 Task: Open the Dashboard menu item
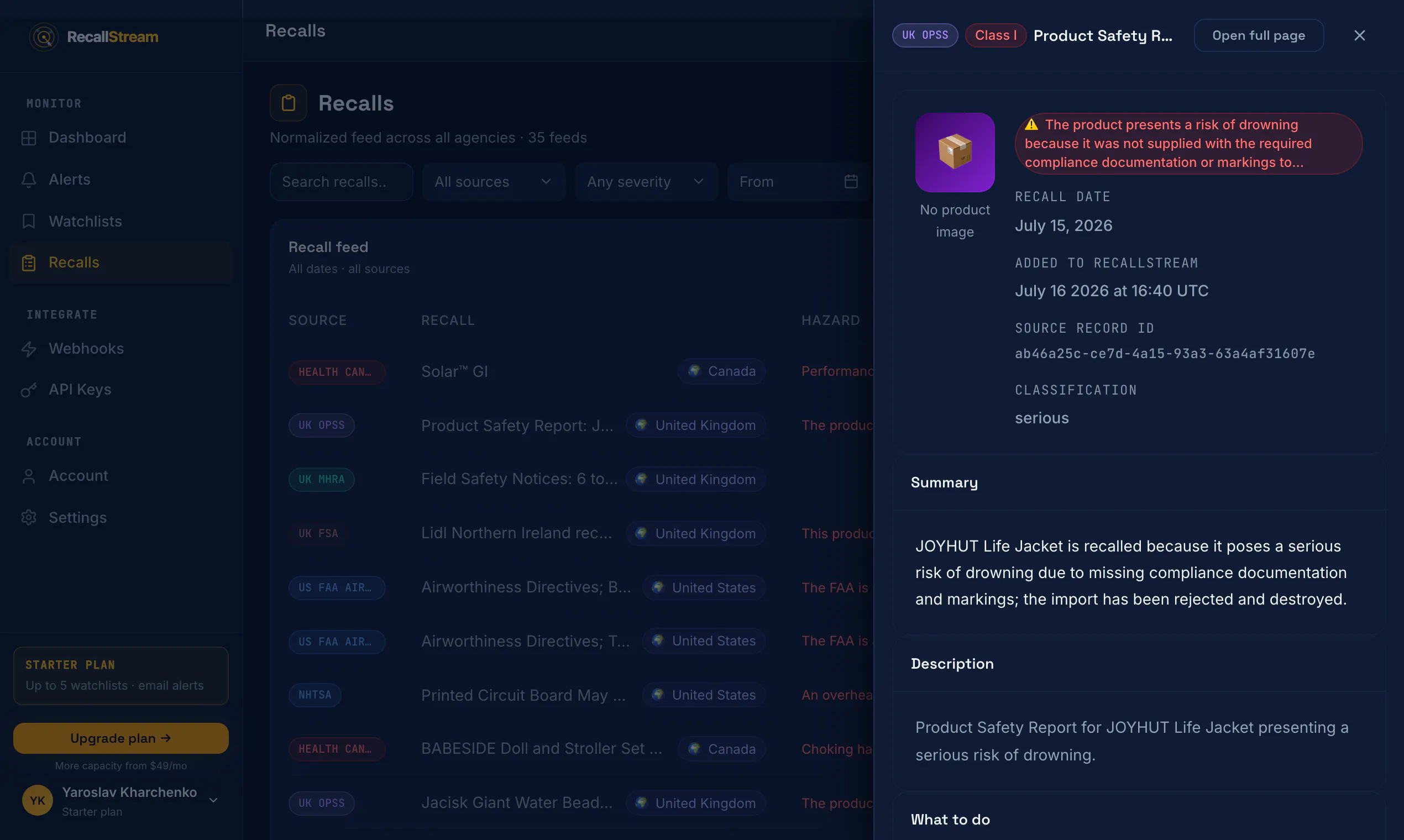click(121, 138)
